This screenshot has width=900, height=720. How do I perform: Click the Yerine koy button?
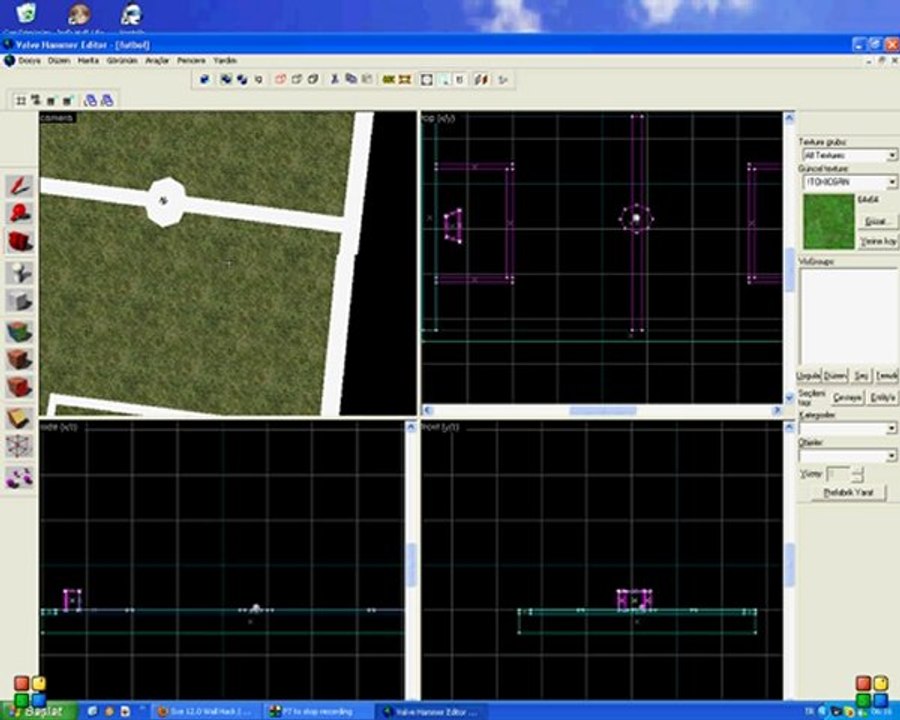[x=878, y=242]
